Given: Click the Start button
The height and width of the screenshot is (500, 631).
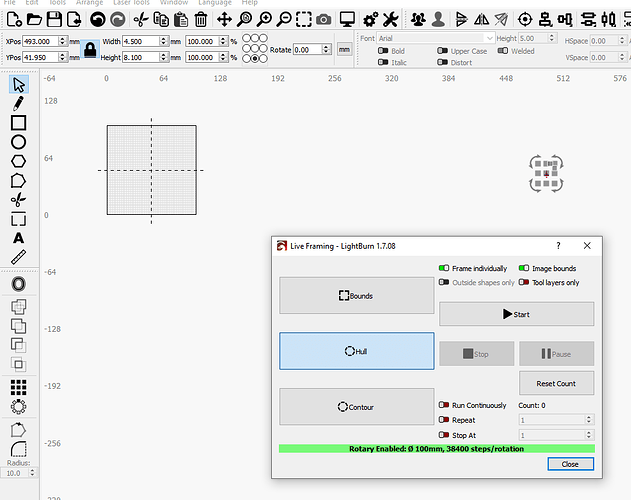Looking at the screenshot, I should click(x=516, y=314).
